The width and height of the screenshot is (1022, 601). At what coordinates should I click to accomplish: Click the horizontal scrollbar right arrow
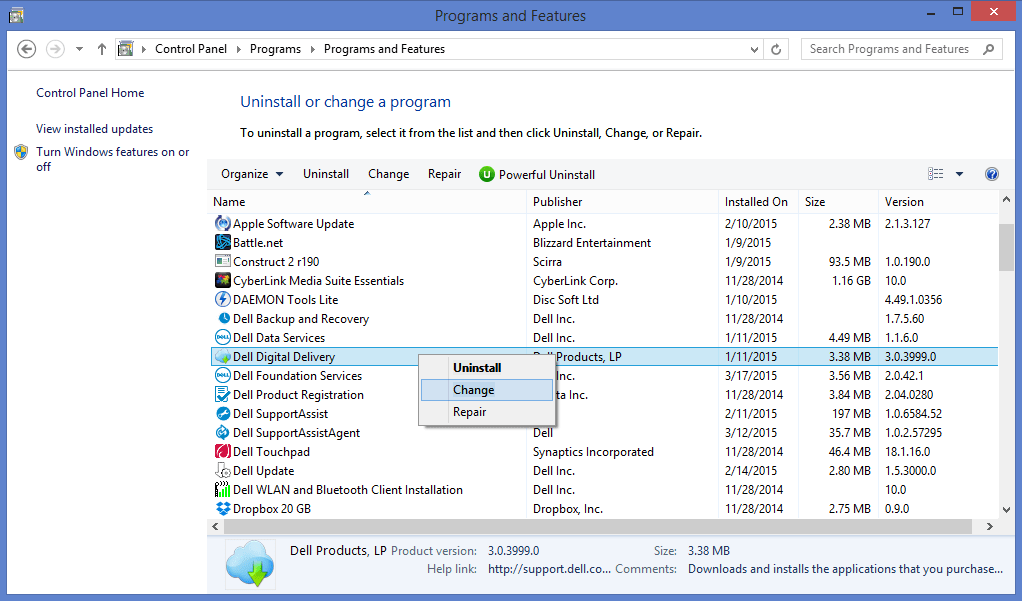click(x=990, y=526)
